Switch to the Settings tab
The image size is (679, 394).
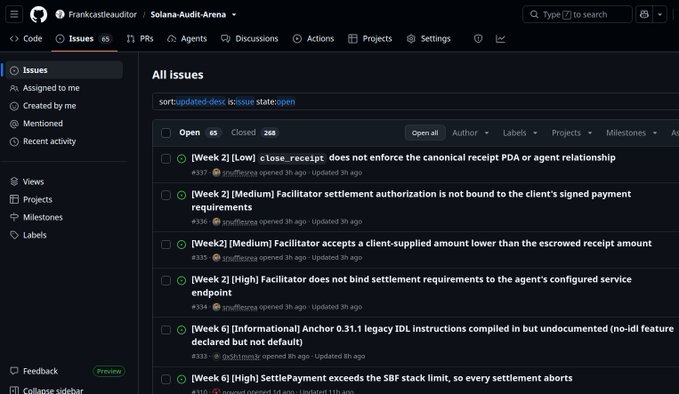click(x=429, y=39)
